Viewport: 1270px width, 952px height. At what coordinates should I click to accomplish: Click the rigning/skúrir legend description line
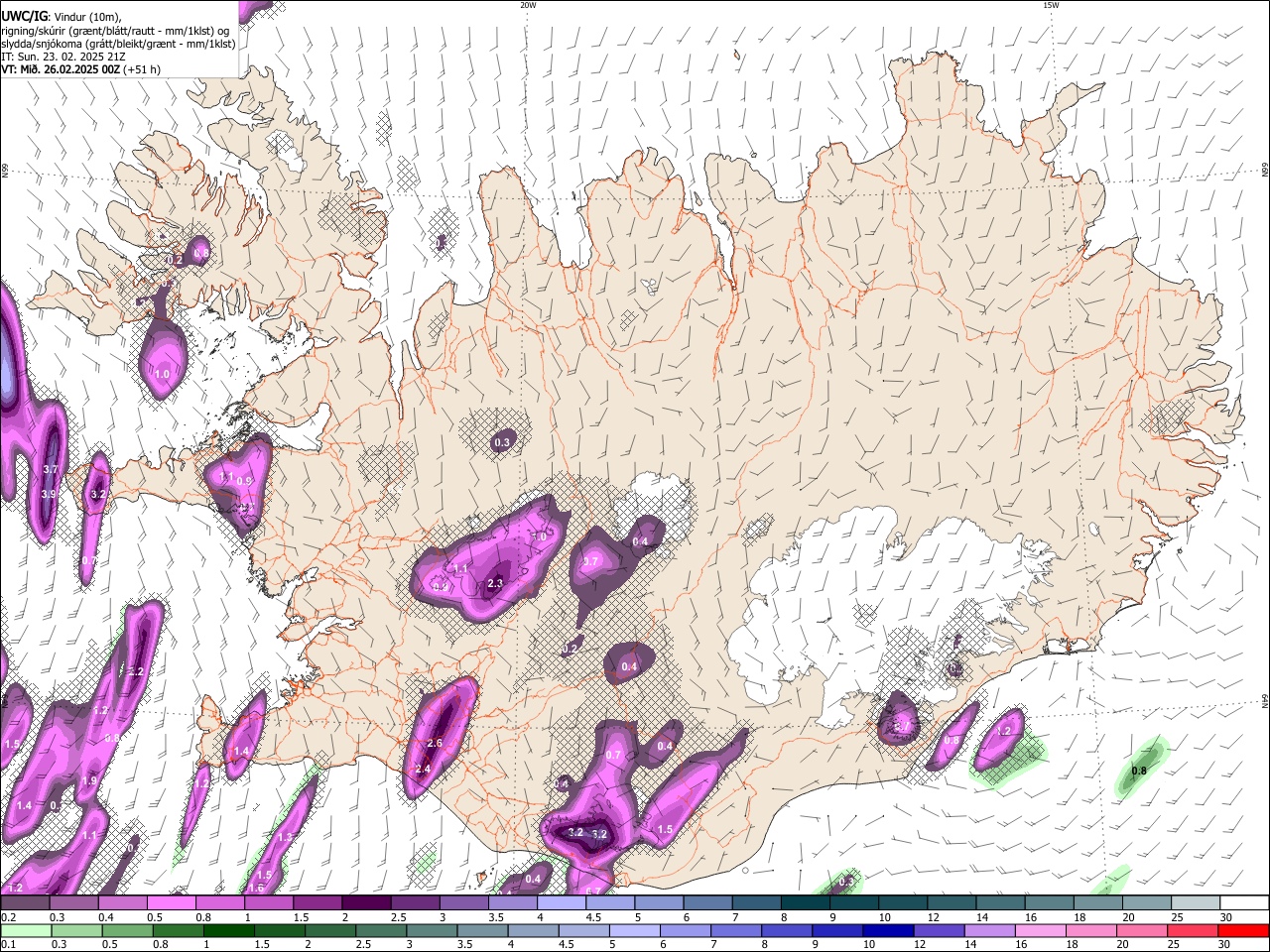pyautogui.click(x=115, y=31)
